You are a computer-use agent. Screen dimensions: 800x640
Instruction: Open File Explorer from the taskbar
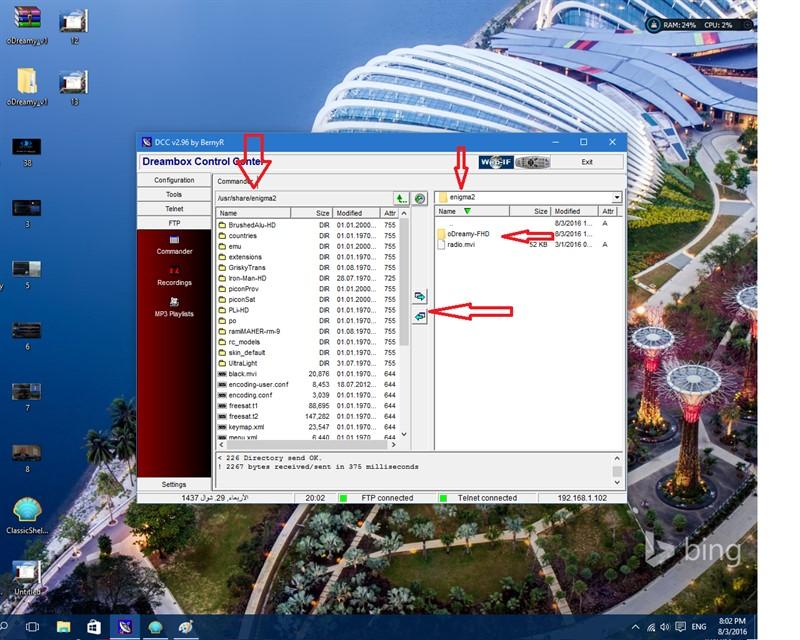[x=63, y=627]
